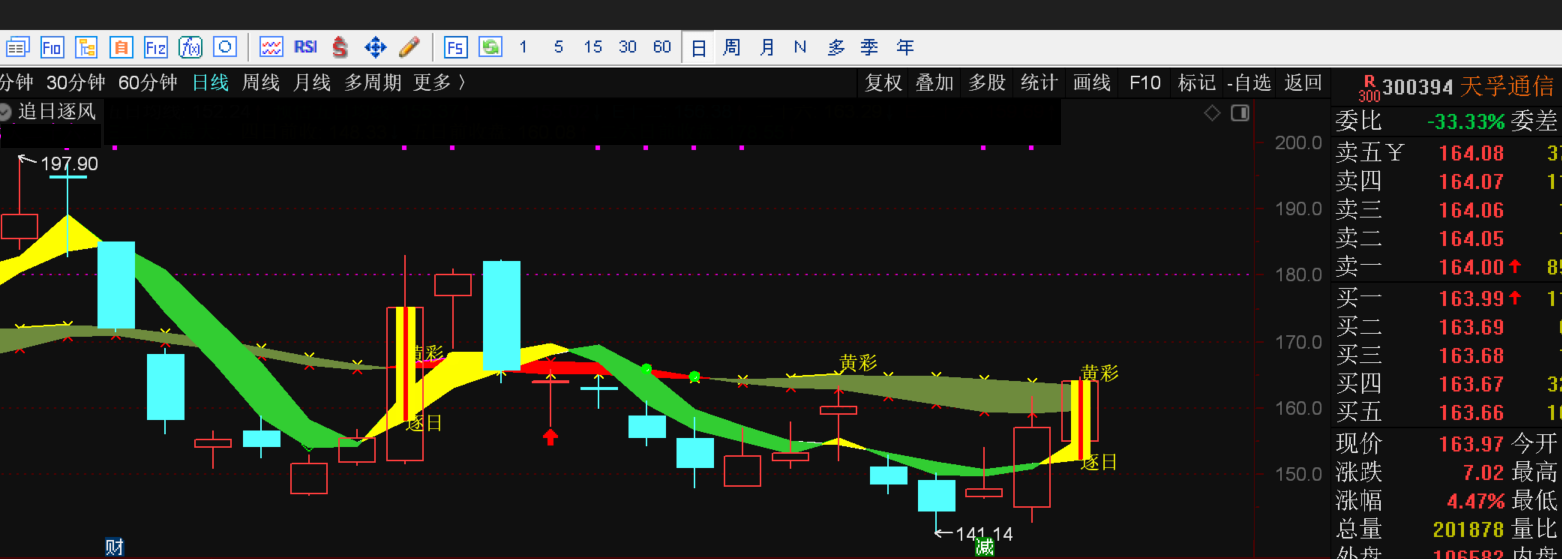Switch to the 月线 tab
1562x559 pixels.
[x=312, y=83]
